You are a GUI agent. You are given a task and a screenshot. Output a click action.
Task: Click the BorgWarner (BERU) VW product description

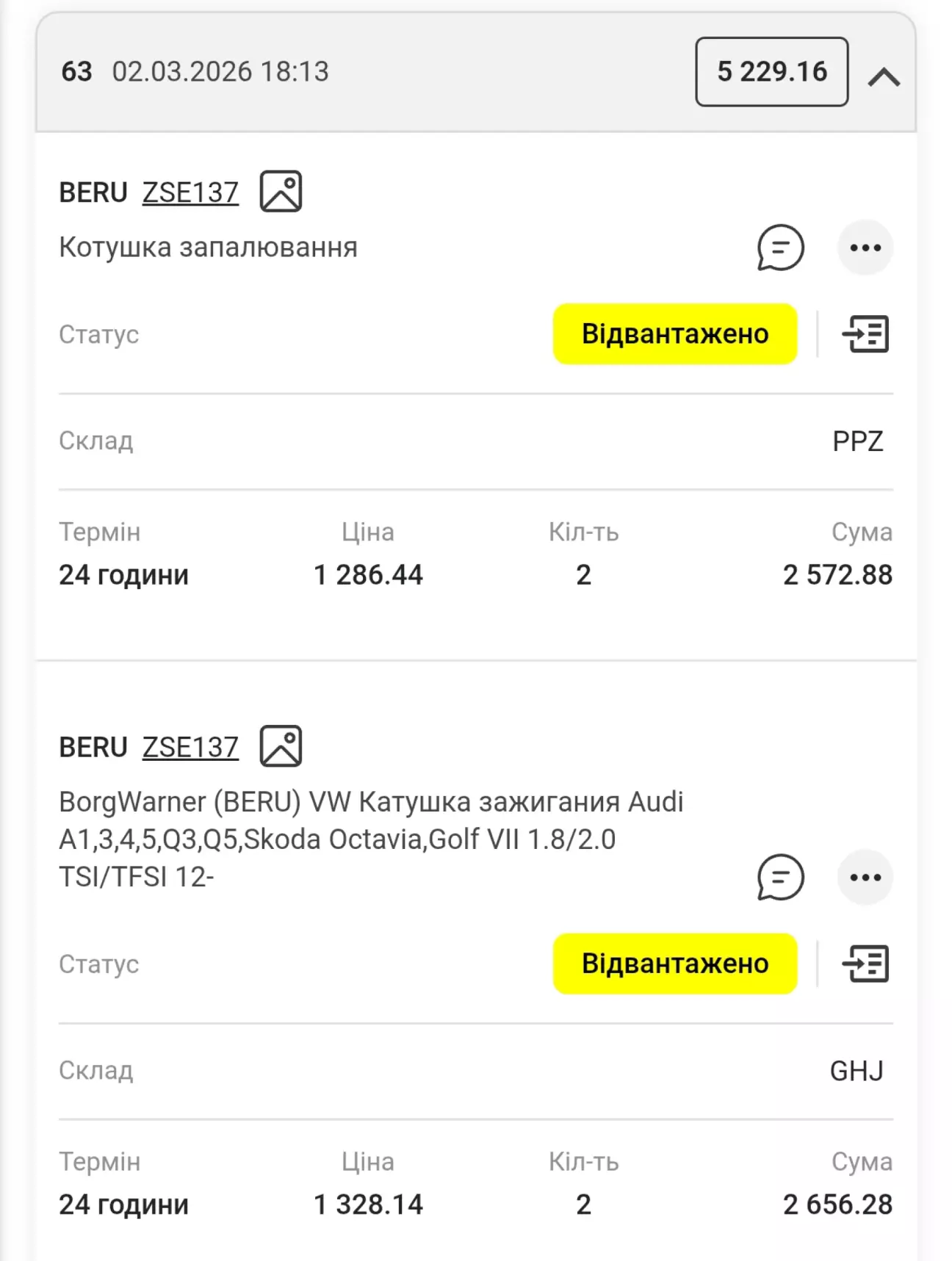tap(370, 839)
